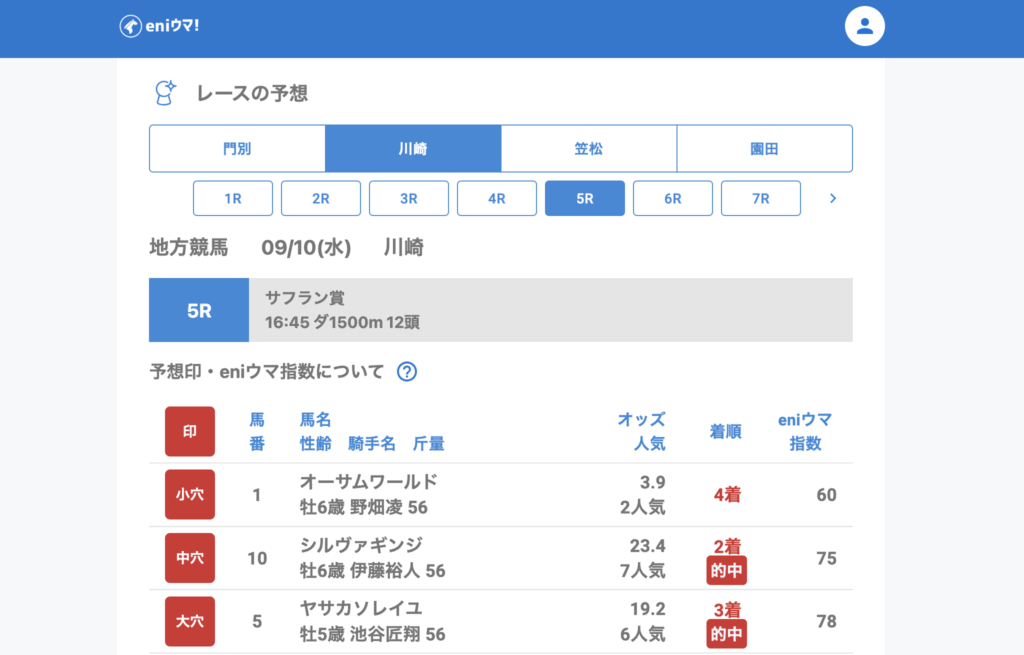1024x655 pixels.
Task: Click the red 印 header badge
Action: pyautogui.click(x=189, y=431)
